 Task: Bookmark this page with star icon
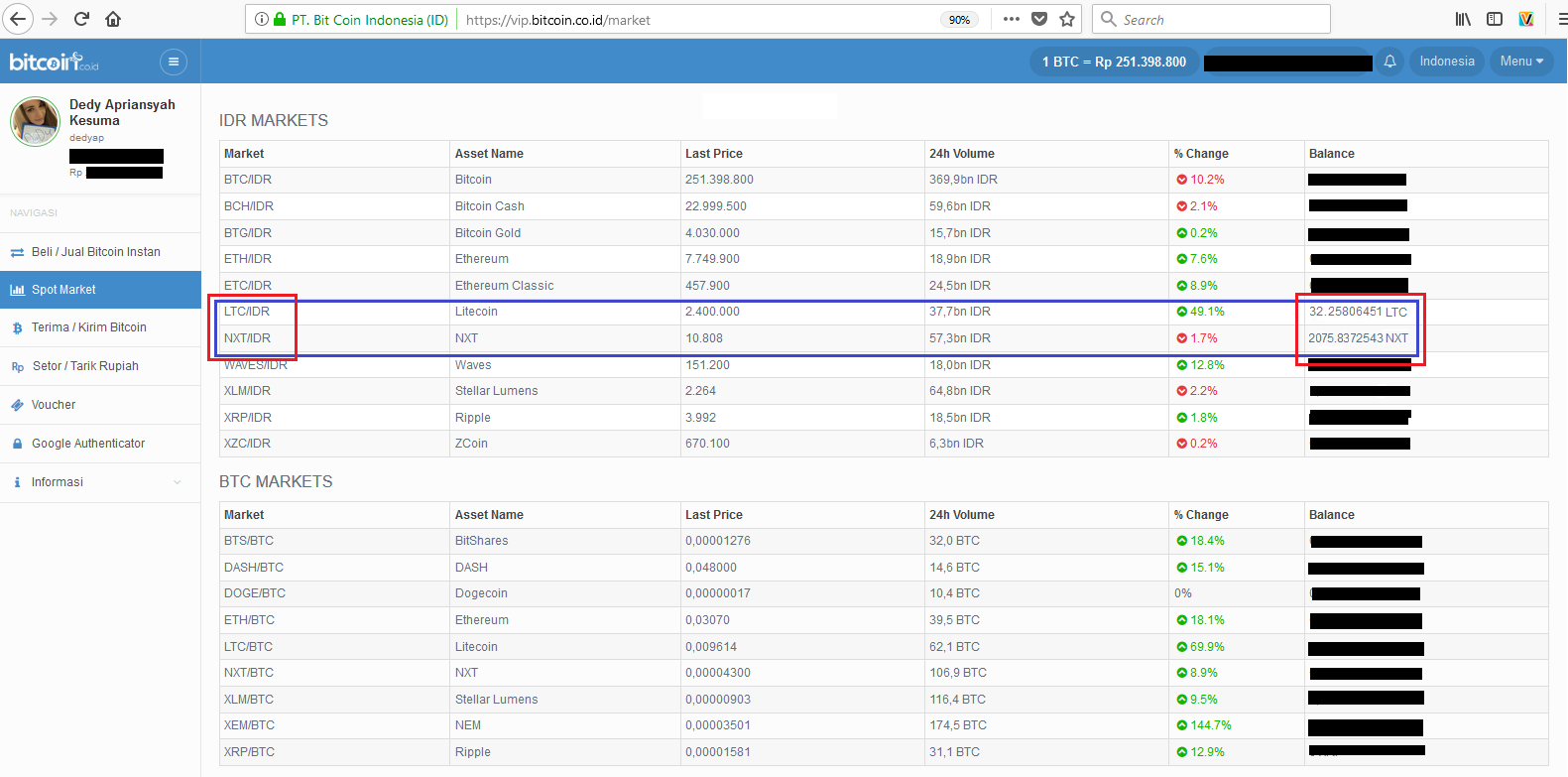tap(1067, 19)
